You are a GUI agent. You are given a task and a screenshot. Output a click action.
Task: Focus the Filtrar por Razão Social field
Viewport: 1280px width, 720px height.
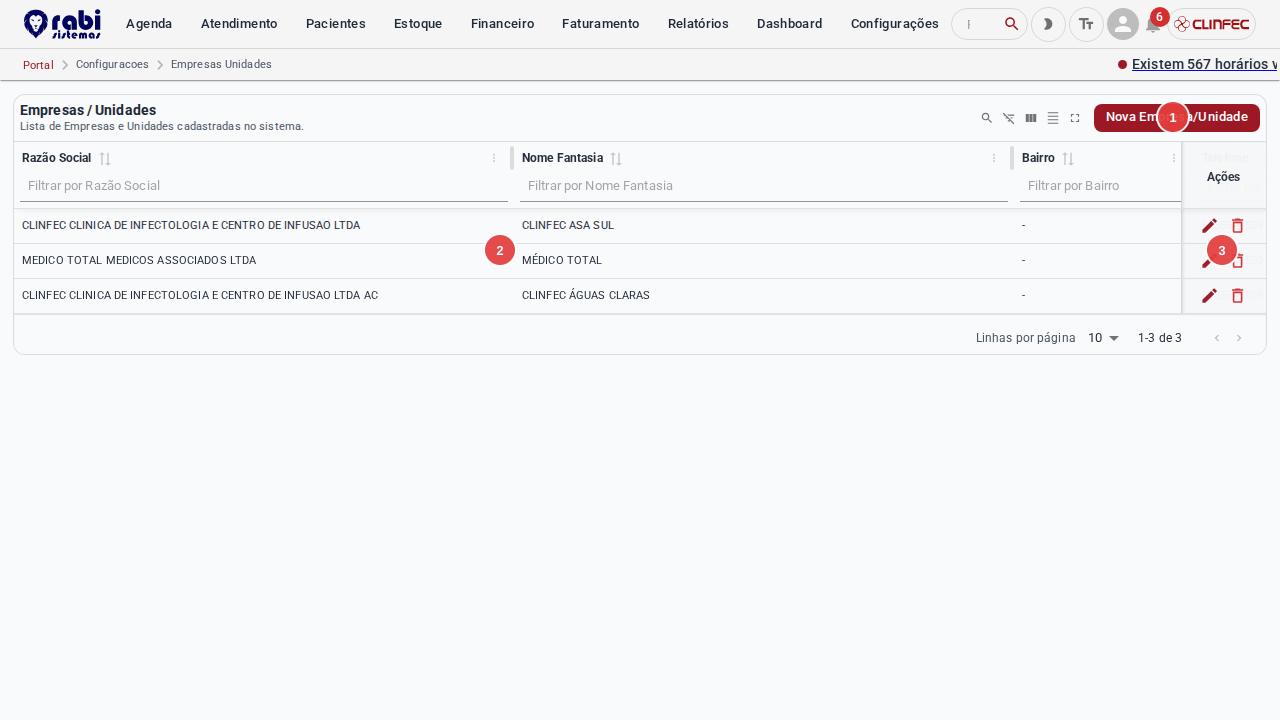264,186
